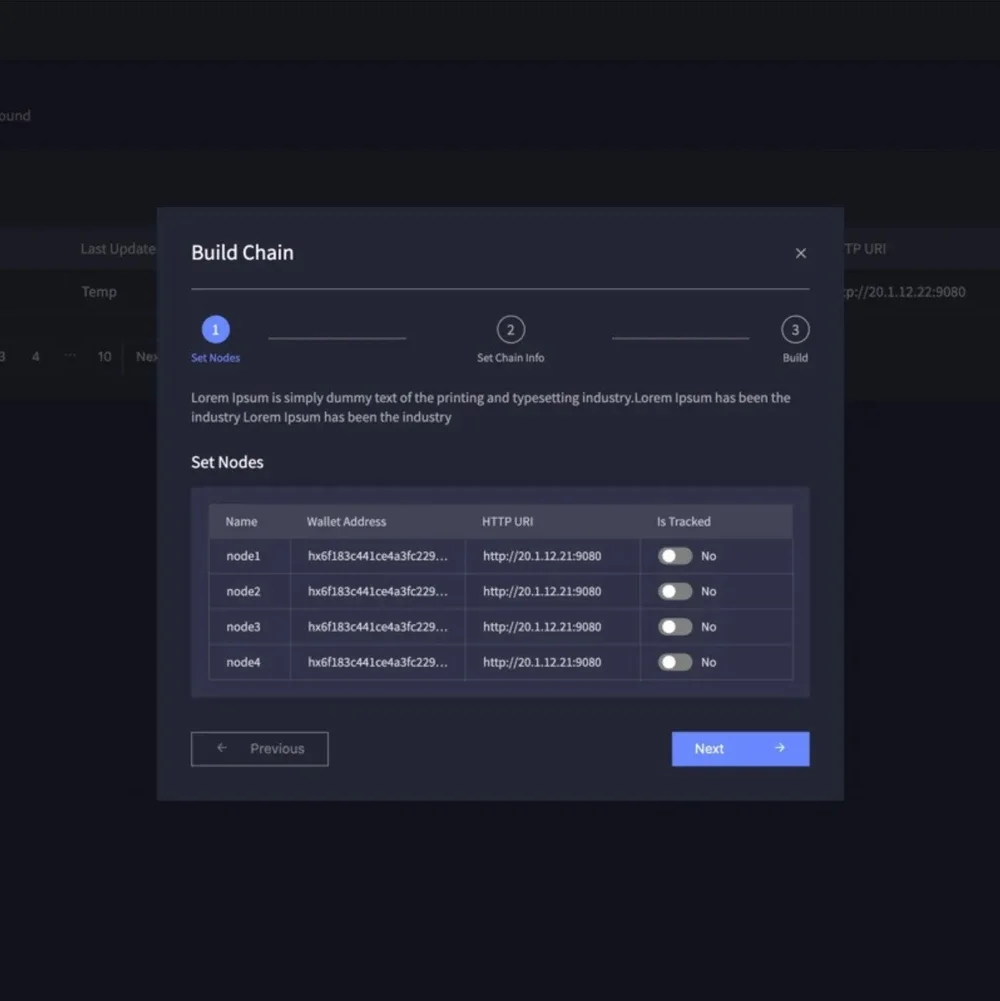Close the Build Chain dialog
Screen dimensions: 1000x1001
800,253
